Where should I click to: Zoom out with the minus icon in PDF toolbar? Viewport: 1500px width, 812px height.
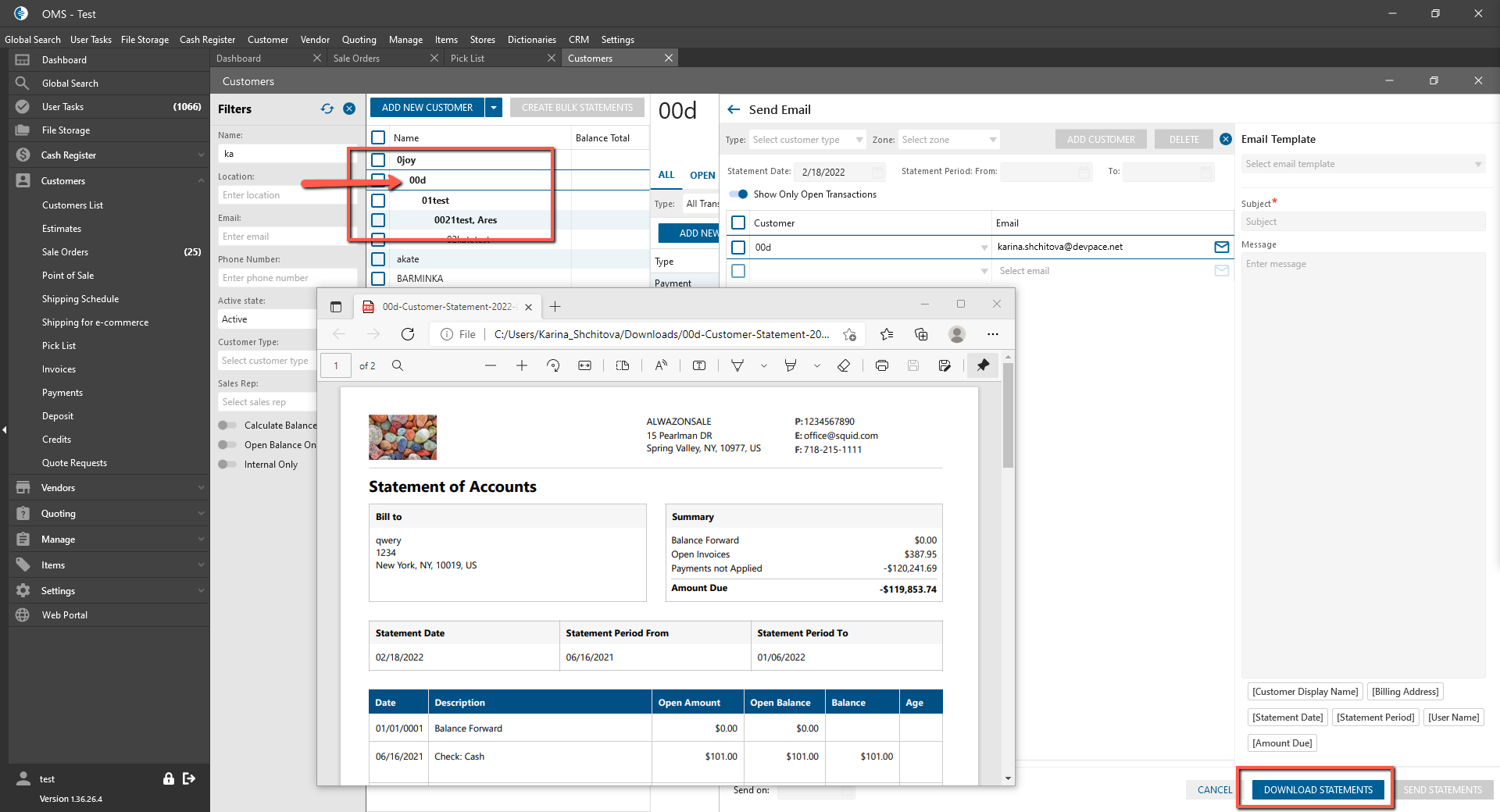(x=491, y=365)
